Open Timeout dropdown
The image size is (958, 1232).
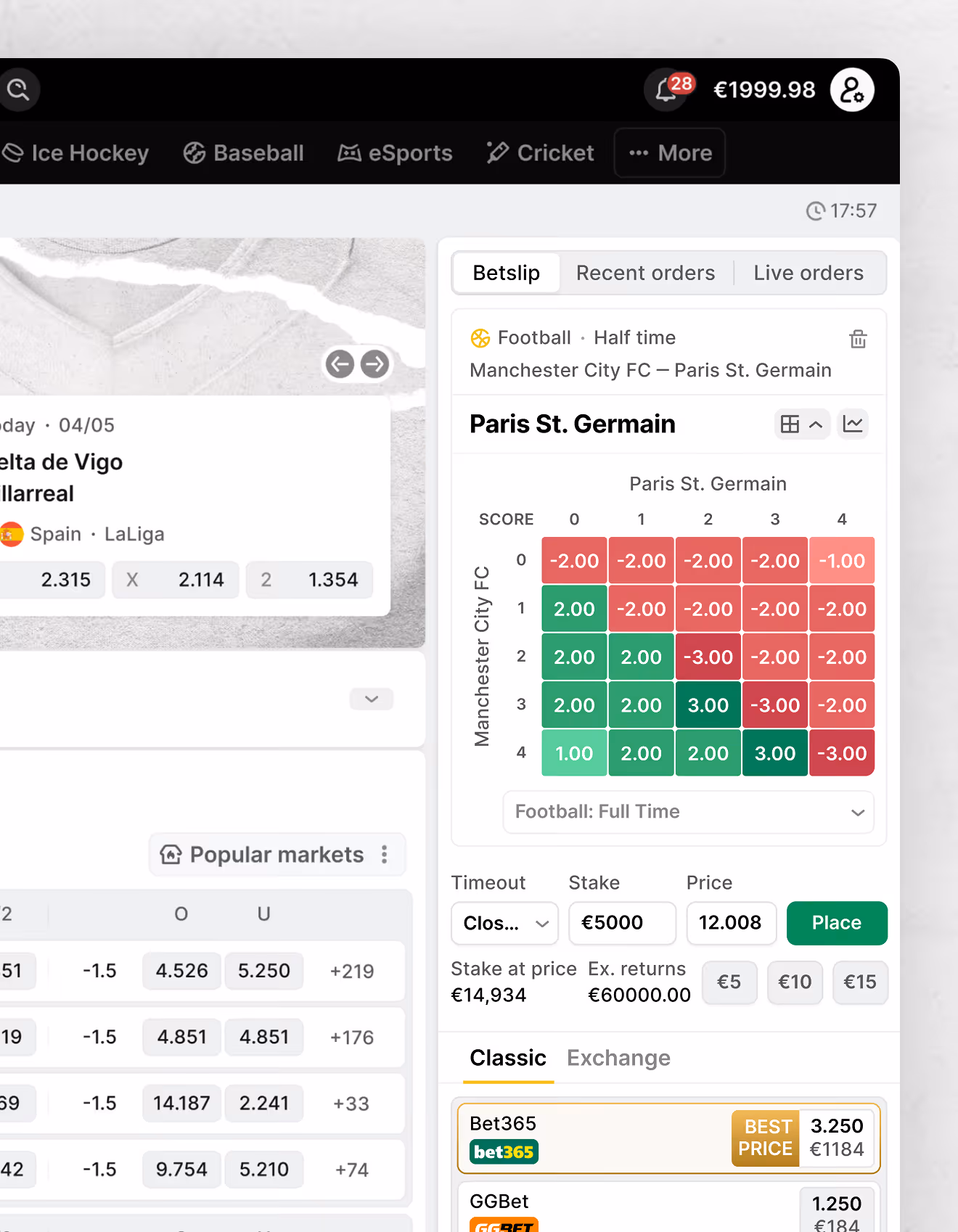(504, 923)
